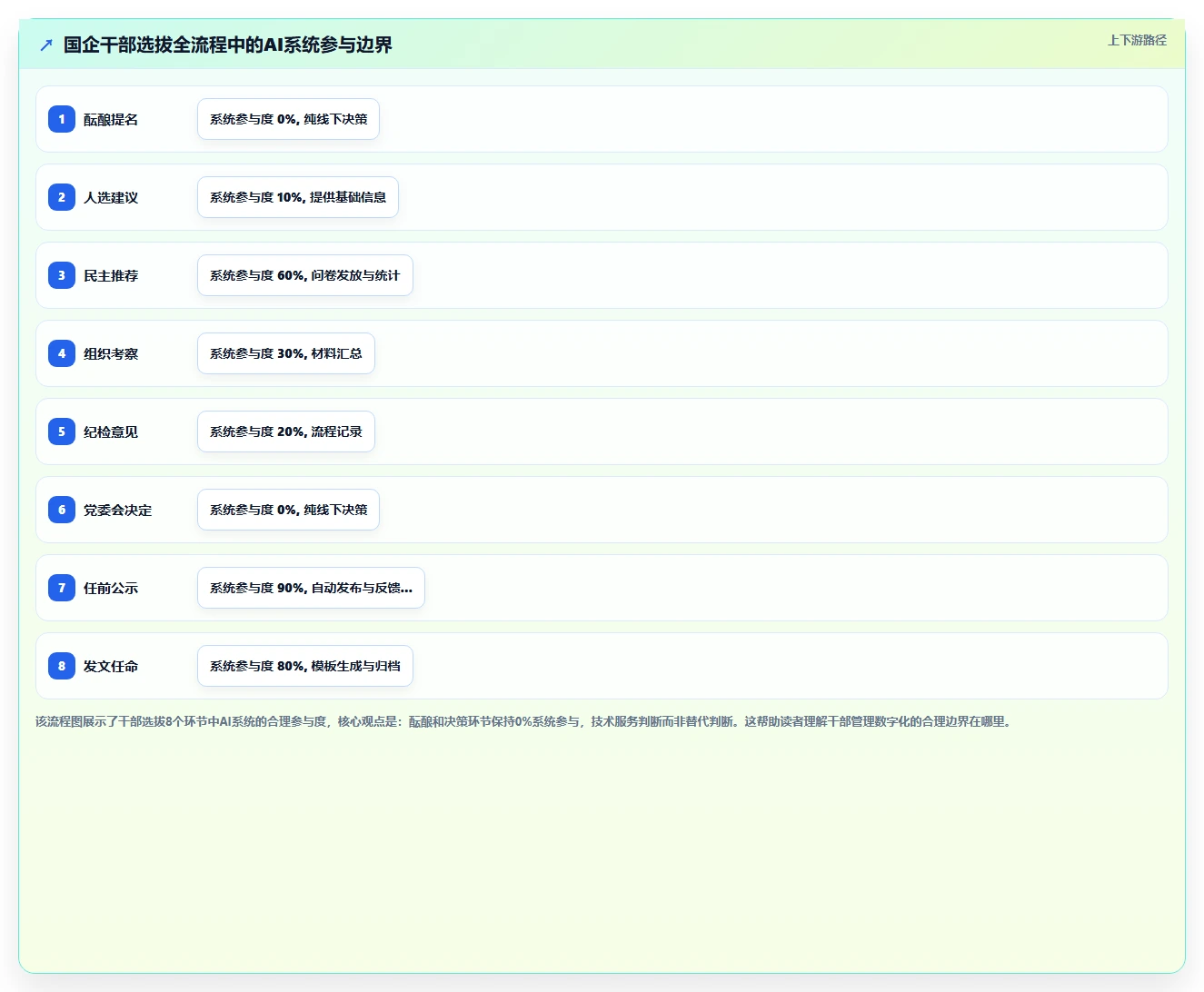Select step number 1 badge

click(62, 119)
